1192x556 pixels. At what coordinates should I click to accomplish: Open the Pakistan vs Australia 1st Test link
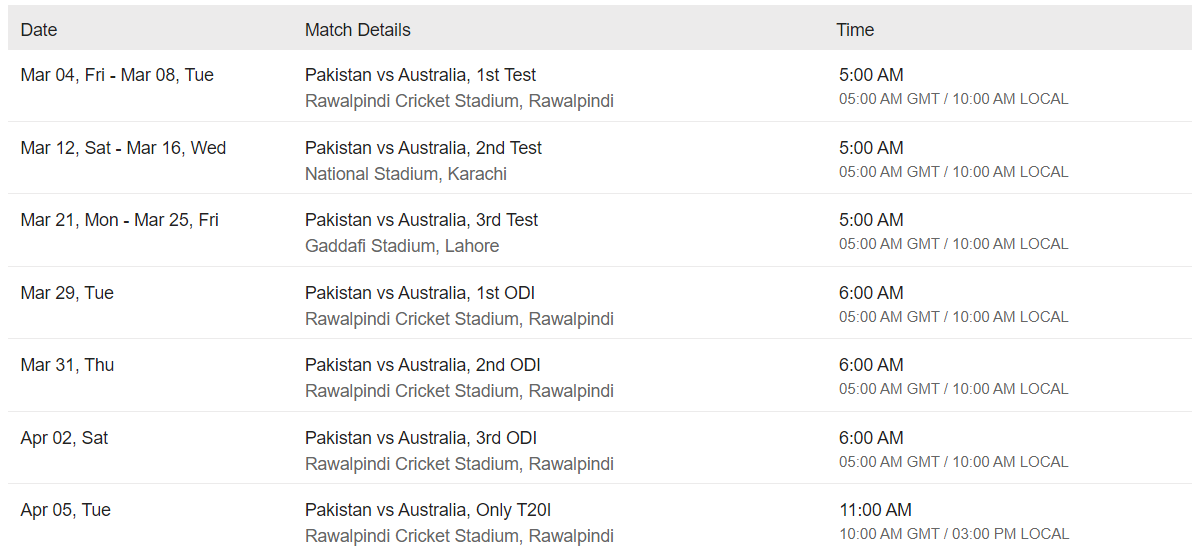[420, 75]
